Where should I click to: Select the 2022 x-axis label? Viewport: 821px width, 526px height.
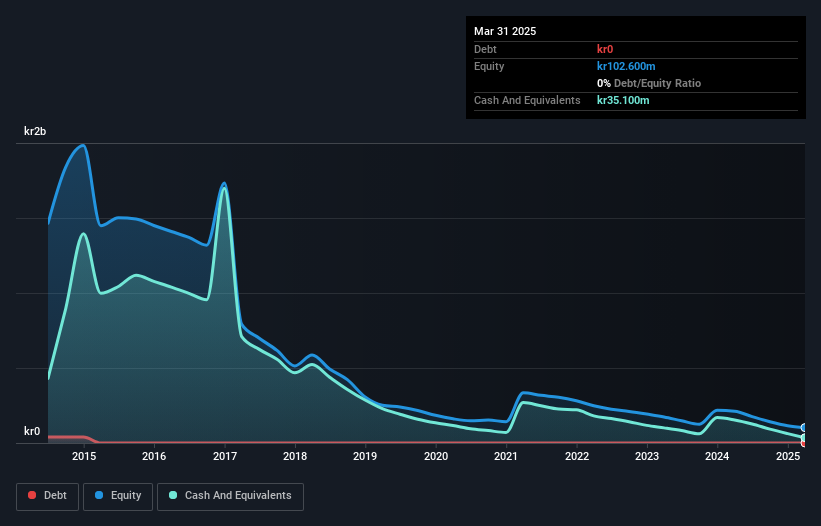pyautogui.click(x=576, y=456)
